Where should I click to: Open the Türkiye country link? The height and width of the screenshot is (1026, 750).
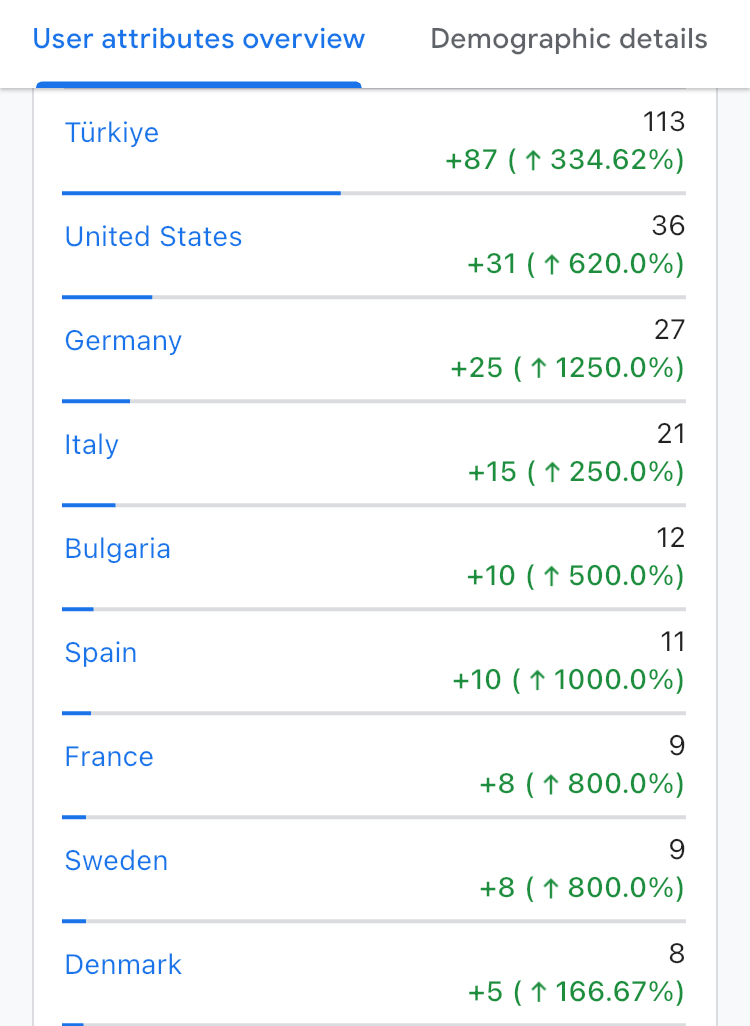click(x=112, y=133)
